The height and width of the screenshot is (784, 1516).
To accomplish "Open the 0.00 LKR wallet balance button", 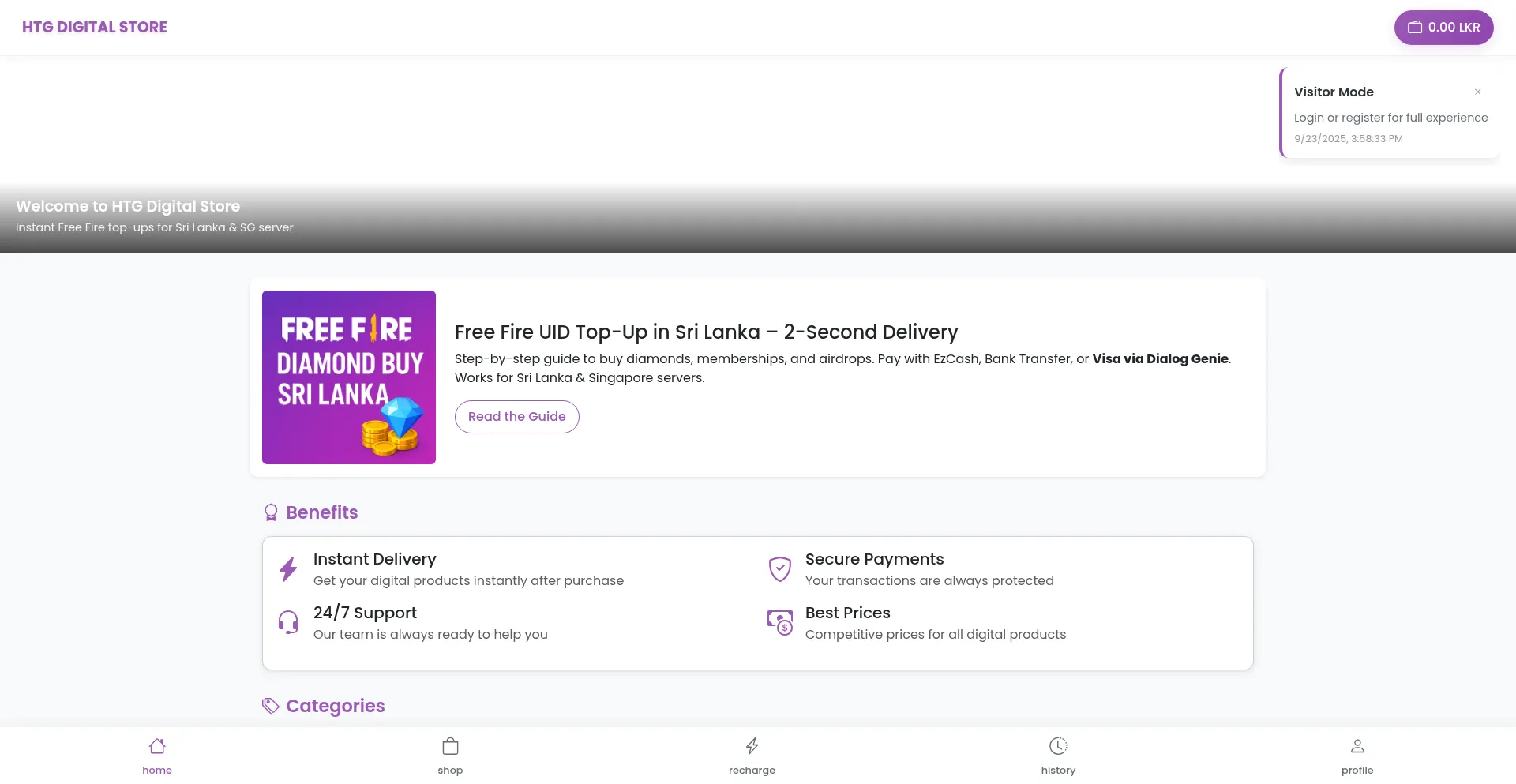I will 1443,28.
